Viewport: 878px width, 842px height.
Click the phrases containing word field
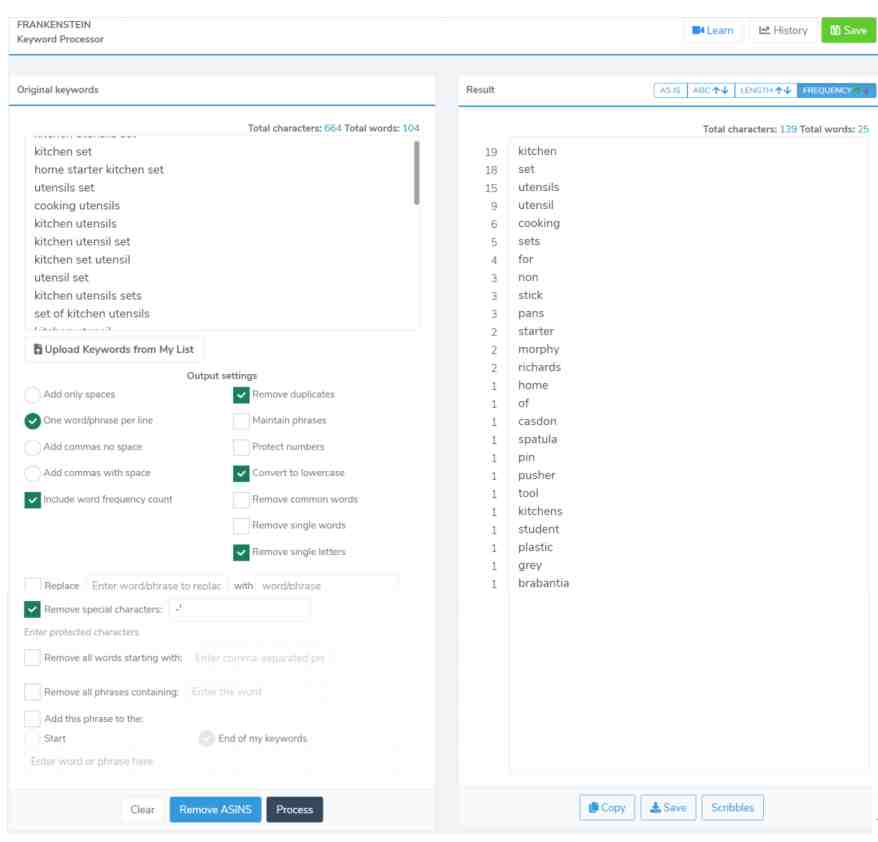[256, 692]
